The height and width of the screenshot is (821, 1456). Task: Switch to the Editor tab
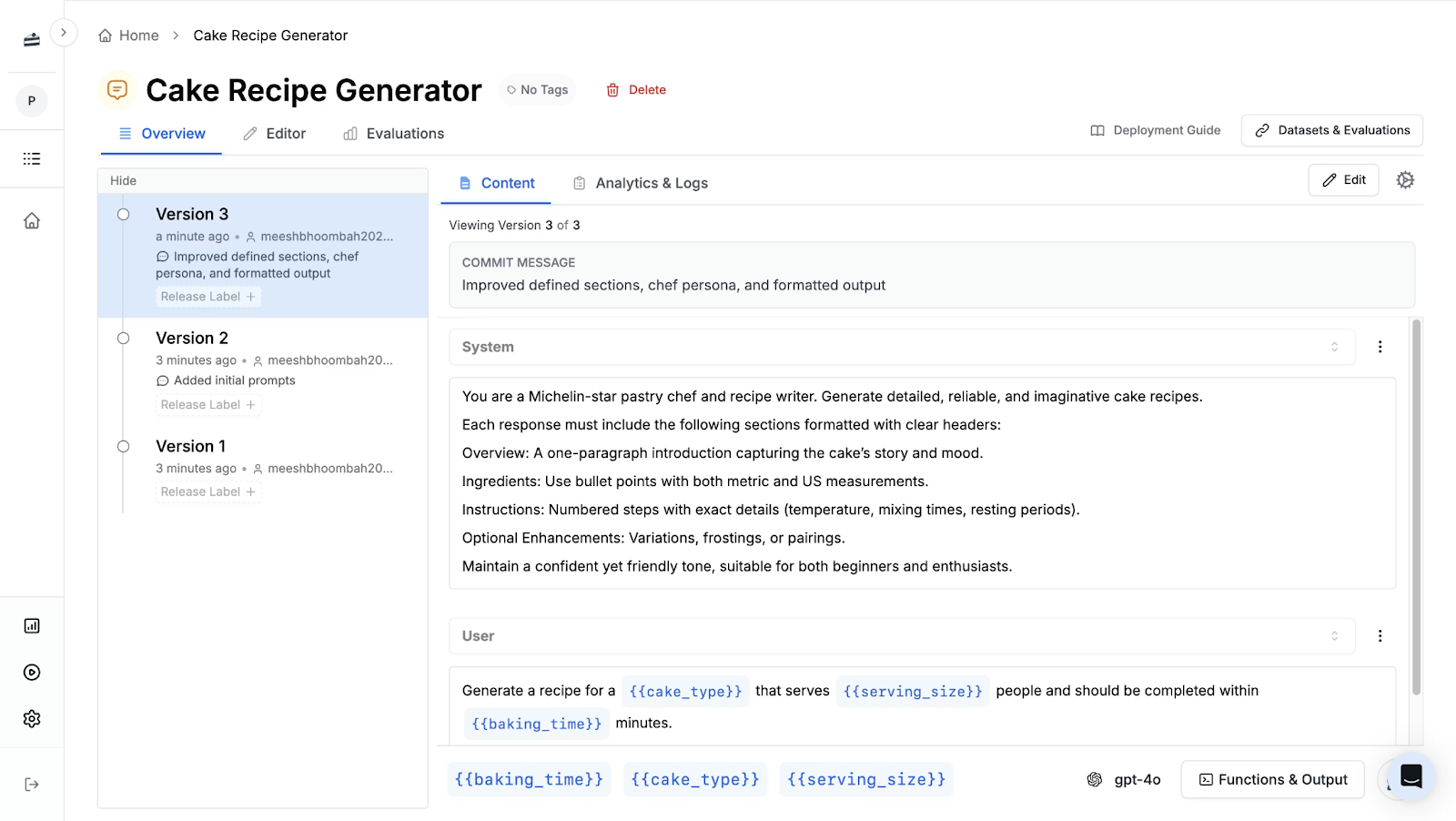tap(275, 134)
